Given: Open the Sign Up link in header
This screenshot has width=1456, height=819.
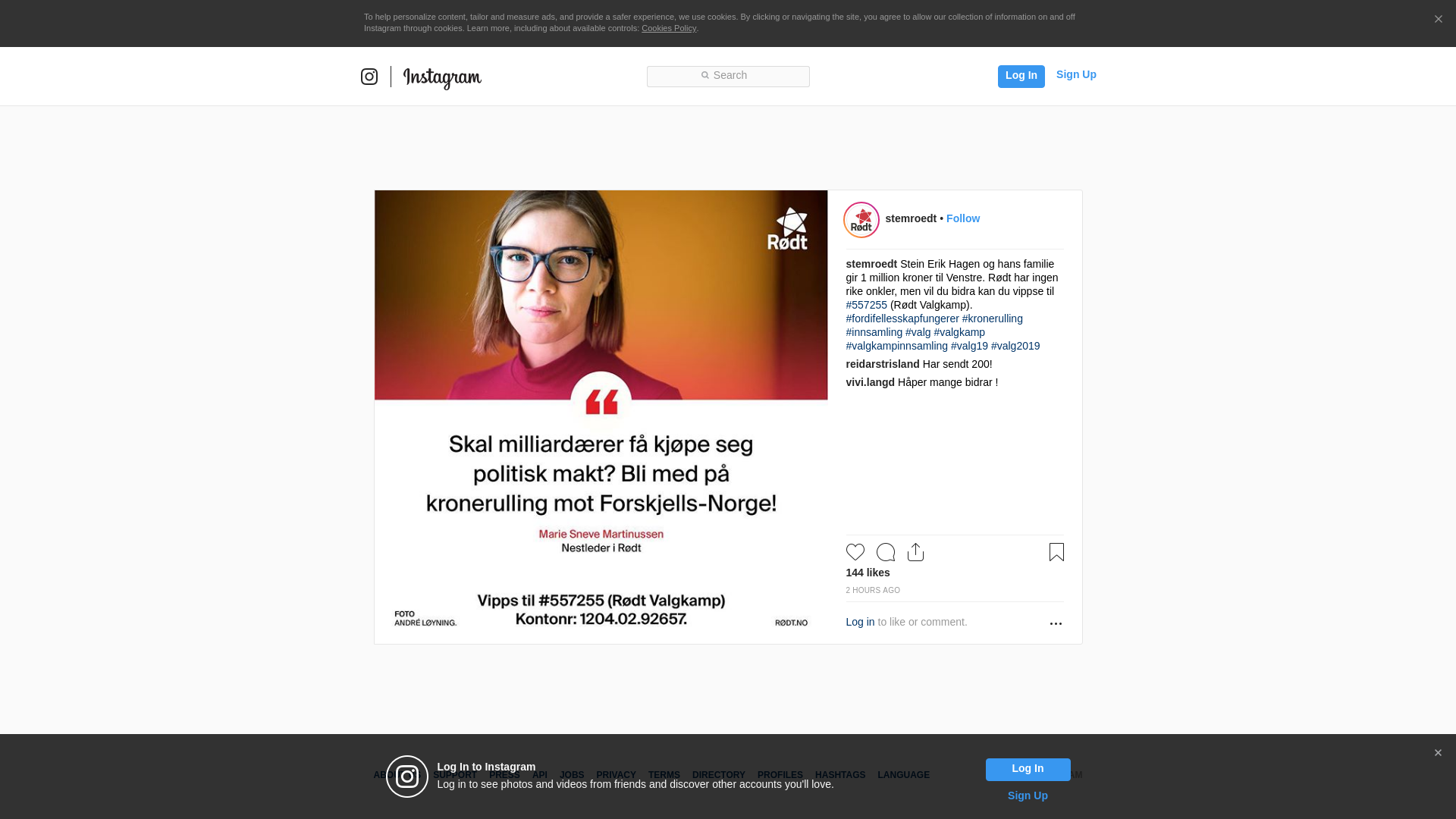Looking at the screenshot, I should (x=1076, y=74).
